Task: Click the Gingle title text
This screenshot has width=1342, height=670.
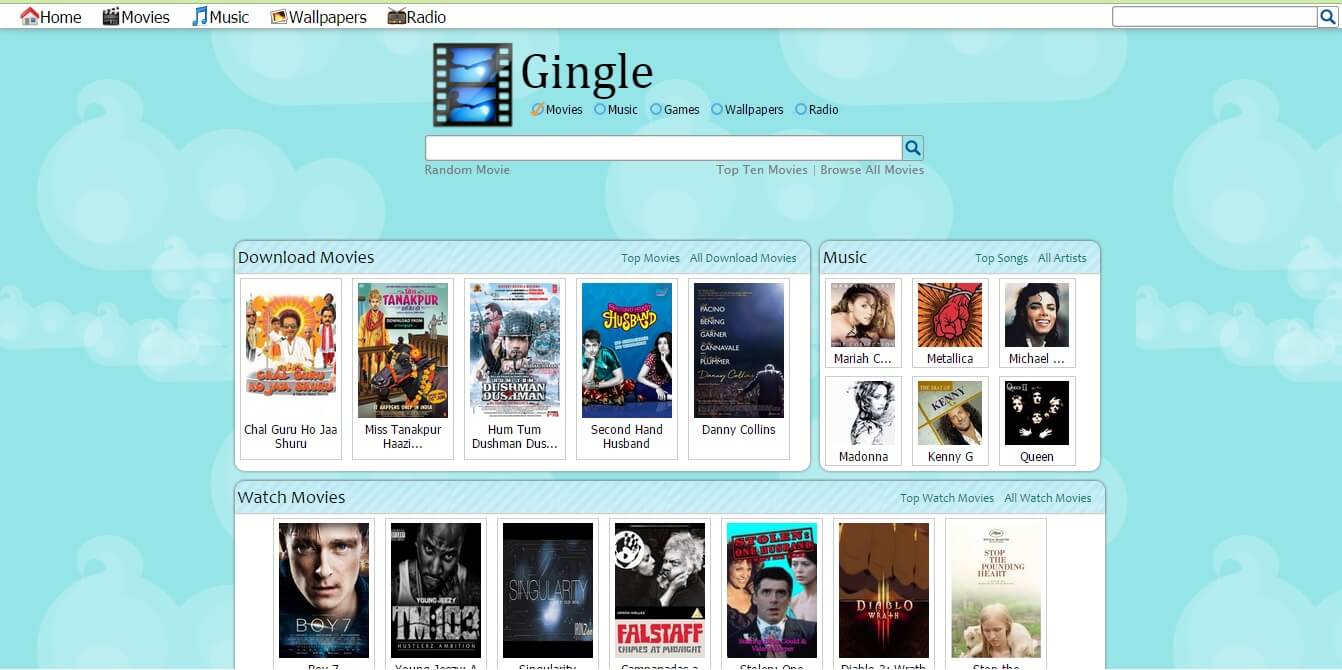Action: pos(587,72)
